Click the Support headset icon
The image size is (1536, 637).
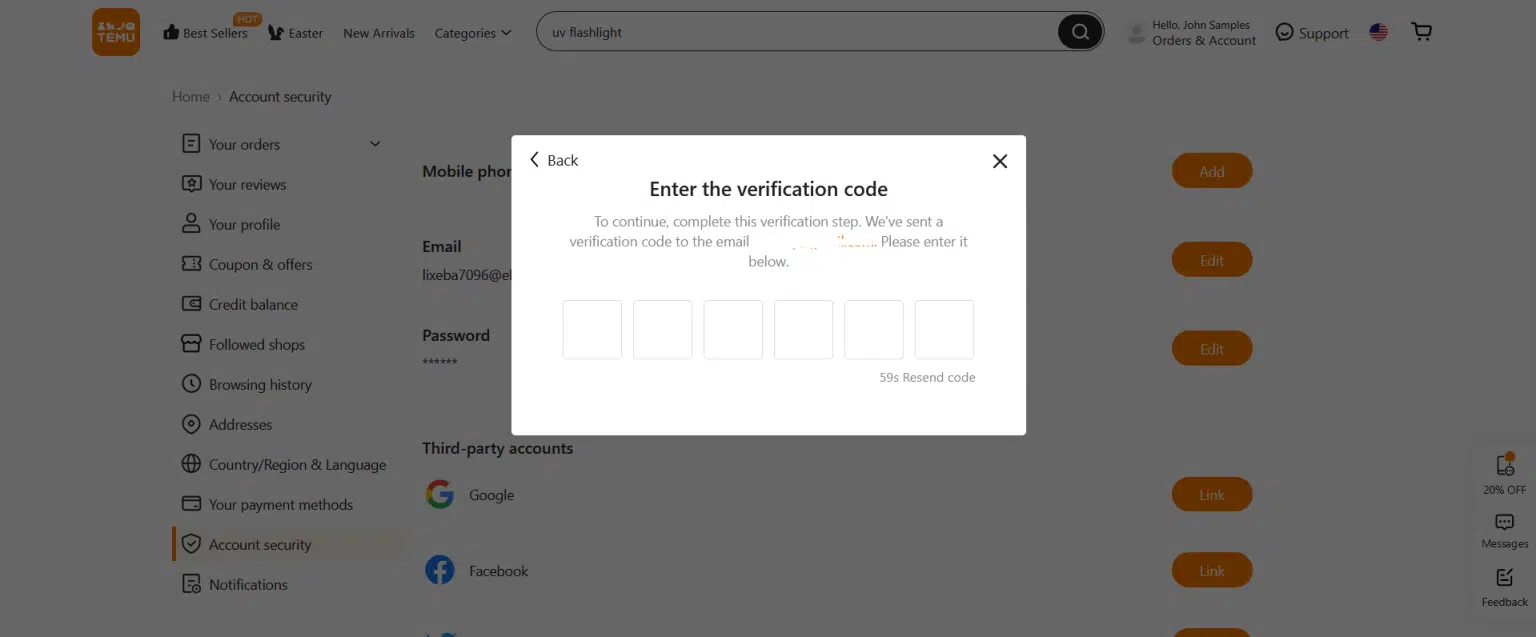click(1284, 31)
